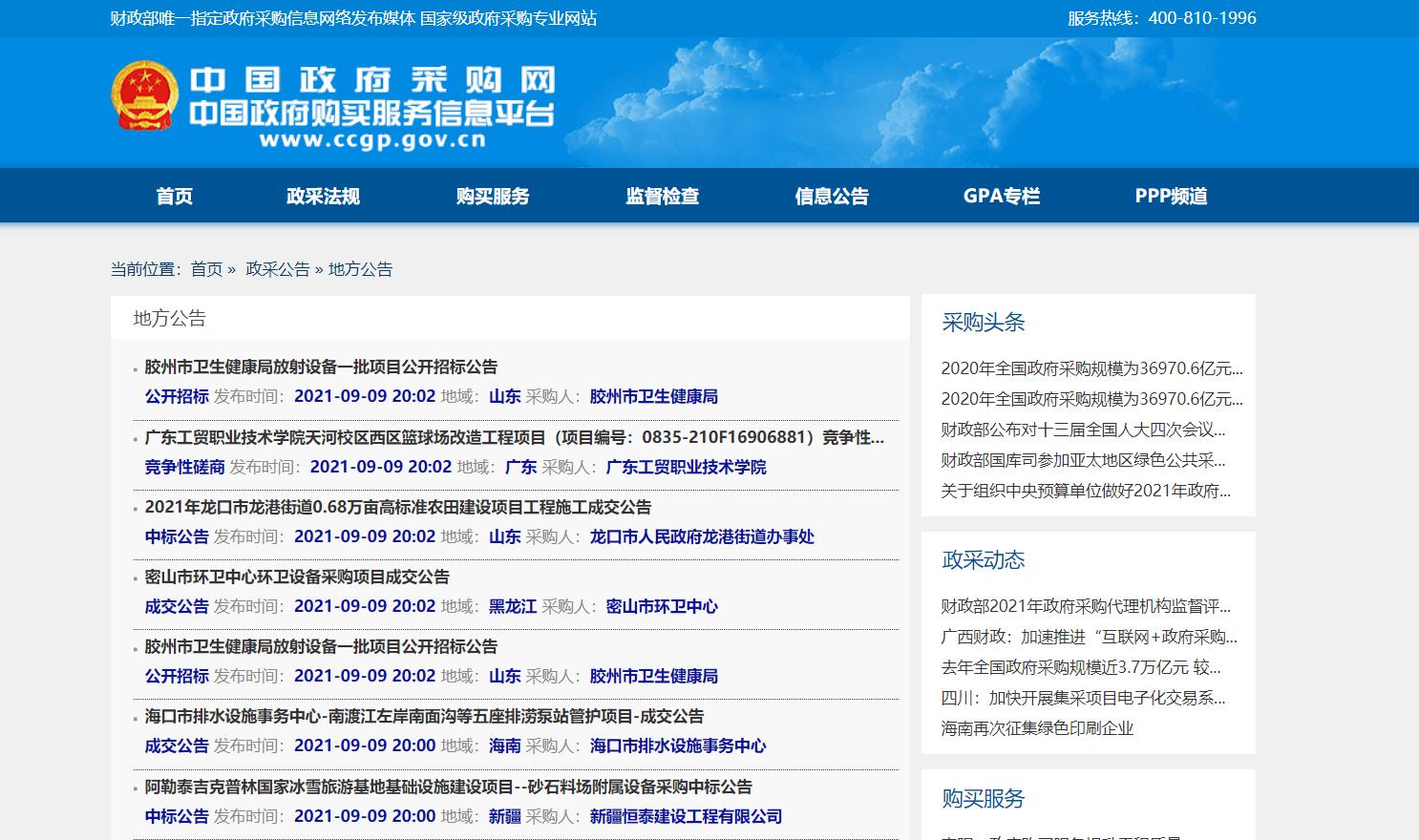This screenshot has height=840, width=1419.
Task: Click region 广东 in announcement list
Action: coord(520,467)
